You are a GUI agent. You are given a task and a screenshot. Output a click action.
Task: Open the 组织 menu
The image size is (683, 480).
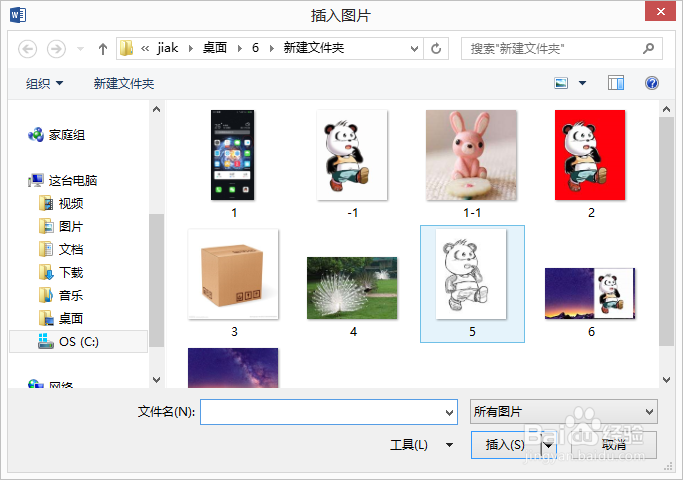click(44, 83)
